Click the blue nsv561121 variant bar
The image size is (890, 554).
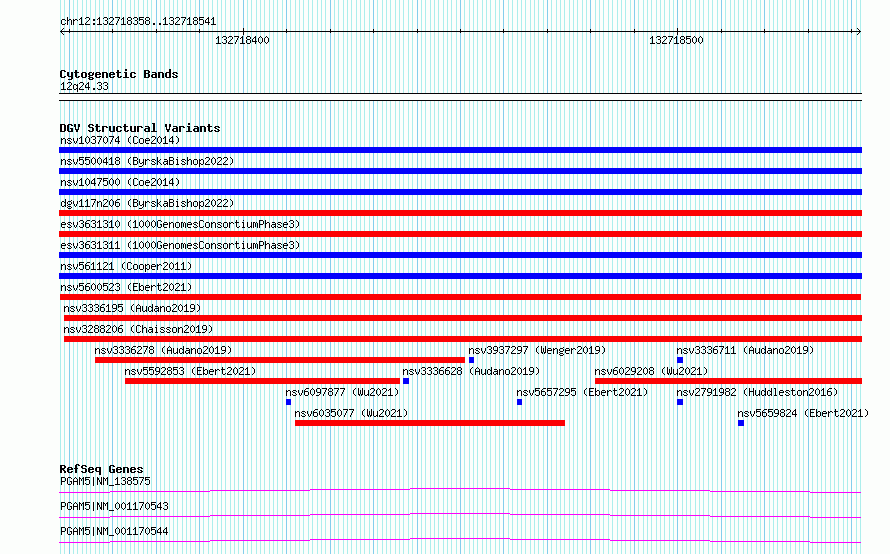coord(460,276)
